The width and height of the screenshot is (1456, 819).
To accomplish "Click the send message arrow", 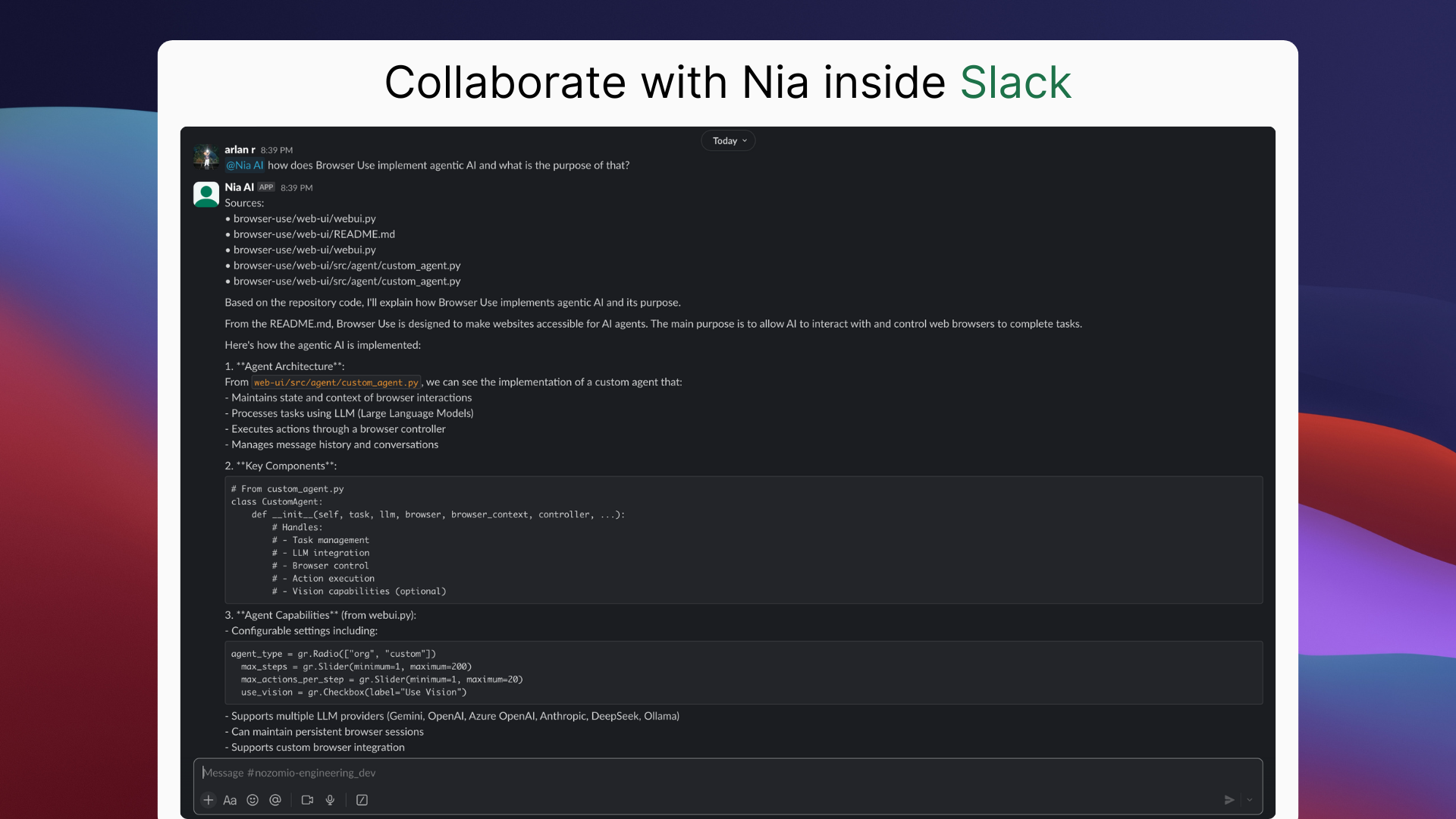I will 1229,800.
